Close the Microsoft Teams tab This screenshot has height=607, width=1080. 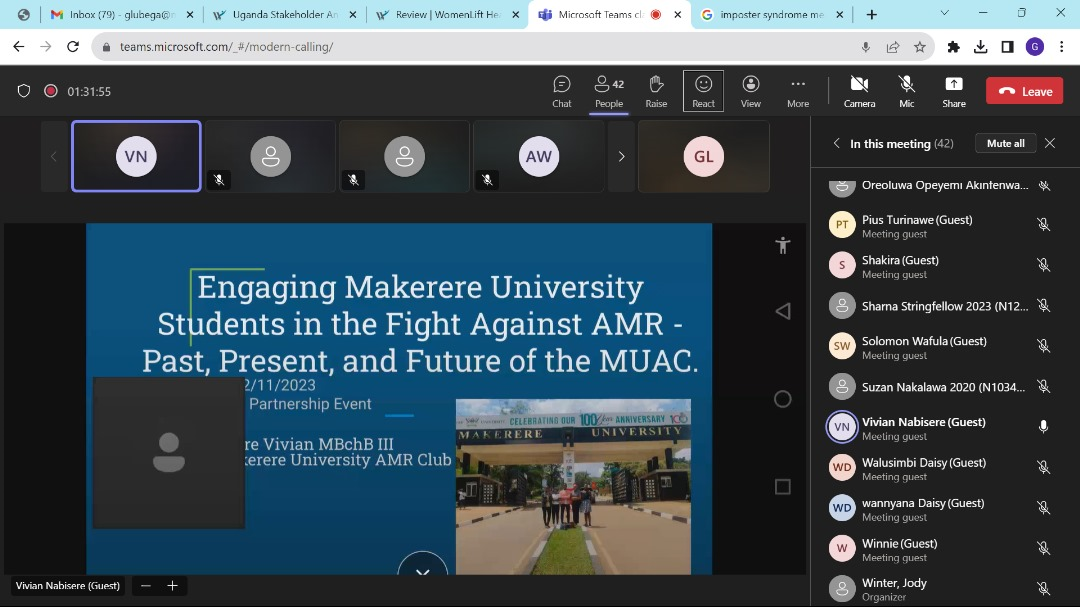coord(678,14)
